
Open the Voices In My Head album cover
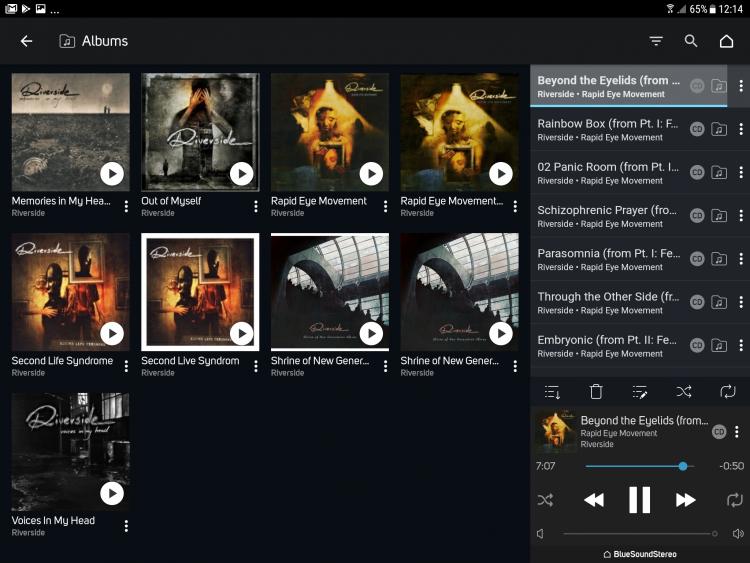(x=70, y=452)
